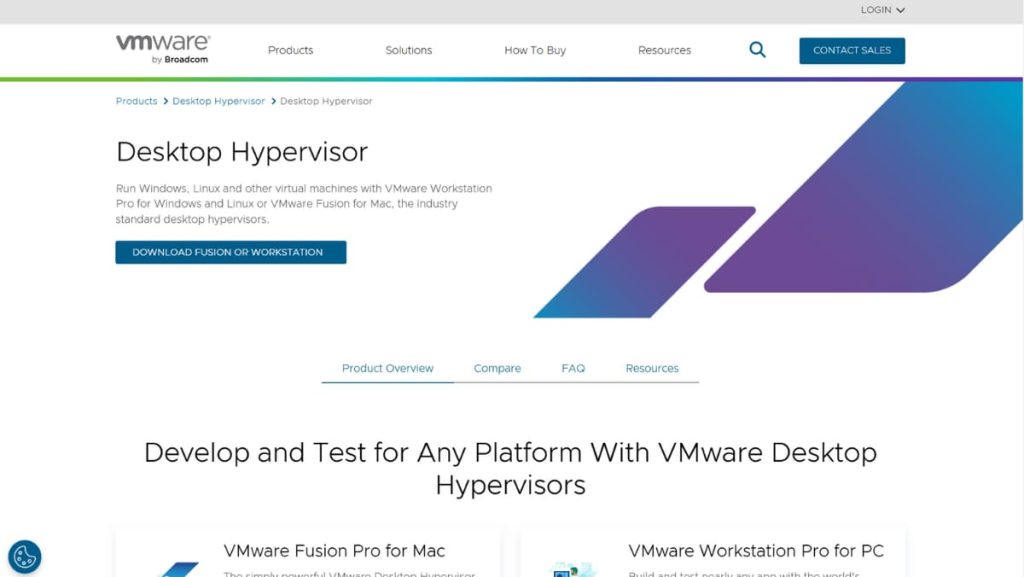
Task: Click the search magnifying glass icon
Action: click(x=757, y=50)
